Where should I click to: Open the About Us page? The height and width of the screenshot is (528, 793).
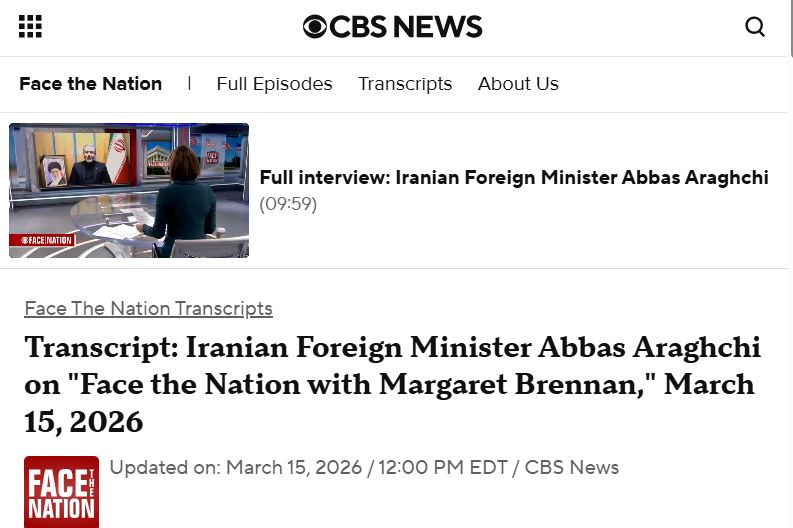(x=518, y=84)
